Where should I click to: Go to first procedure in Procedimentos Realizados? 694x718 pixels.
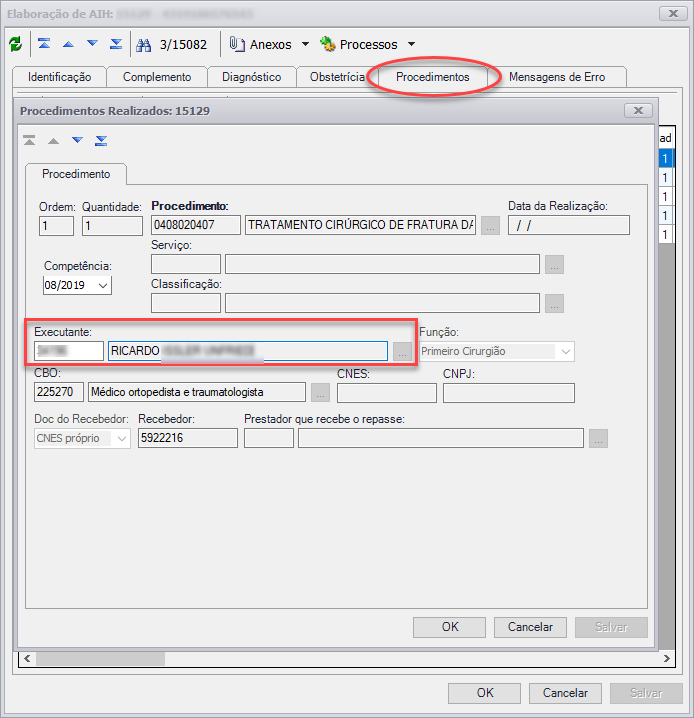click(29, 141)
